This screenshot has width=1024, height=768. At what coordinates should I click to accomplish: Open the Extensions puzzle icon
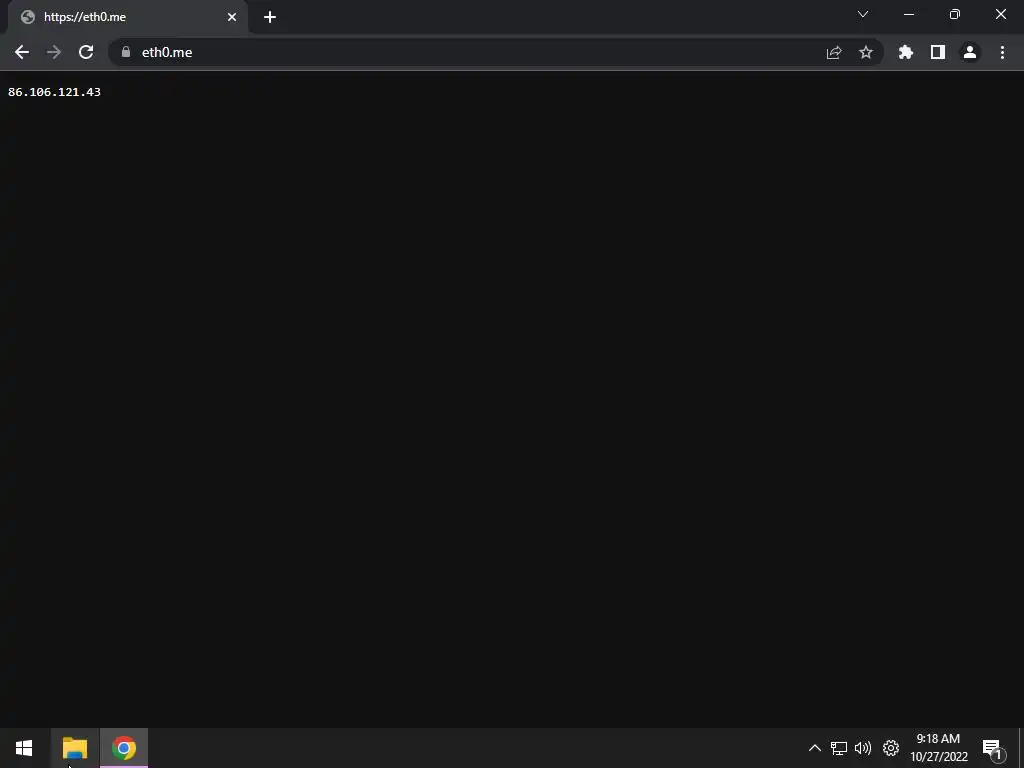[x=906, y=52]
